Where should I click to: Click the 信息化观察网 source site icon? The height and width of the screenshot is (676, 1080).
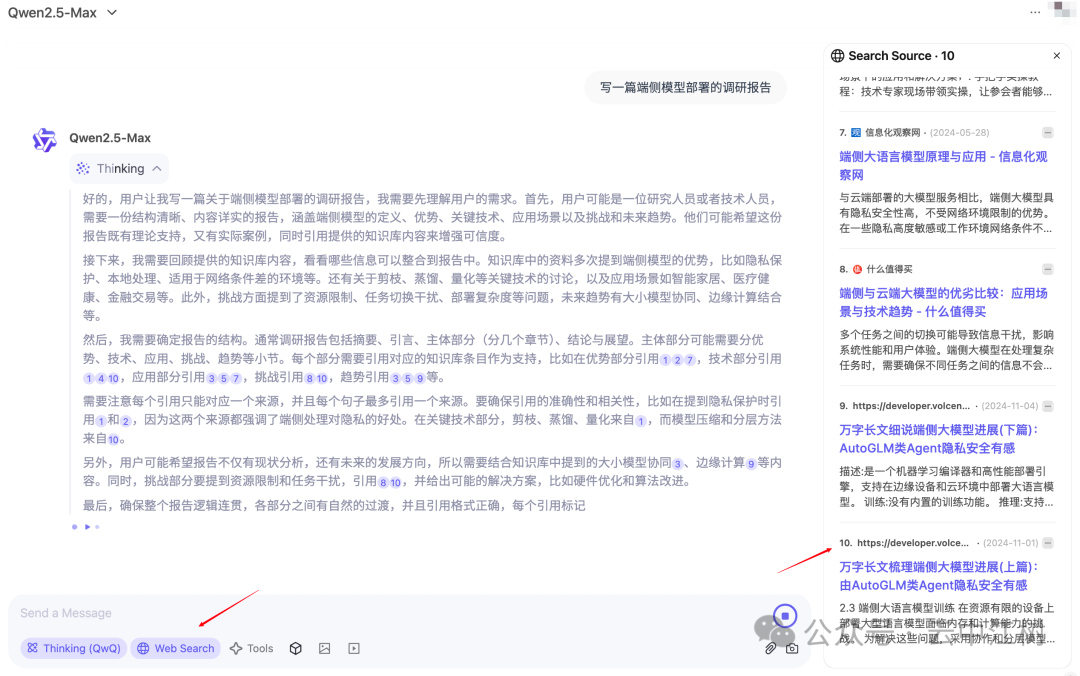point(856,132)
